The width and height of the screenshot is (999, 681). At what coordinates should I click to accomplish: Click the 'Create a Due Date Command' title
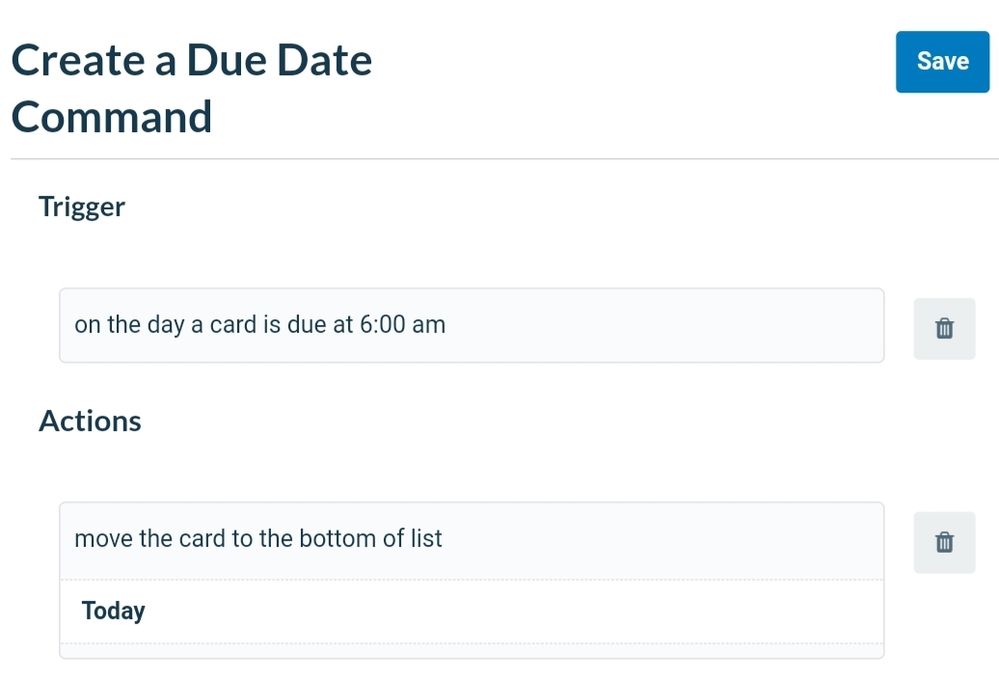tap(192, 89)
